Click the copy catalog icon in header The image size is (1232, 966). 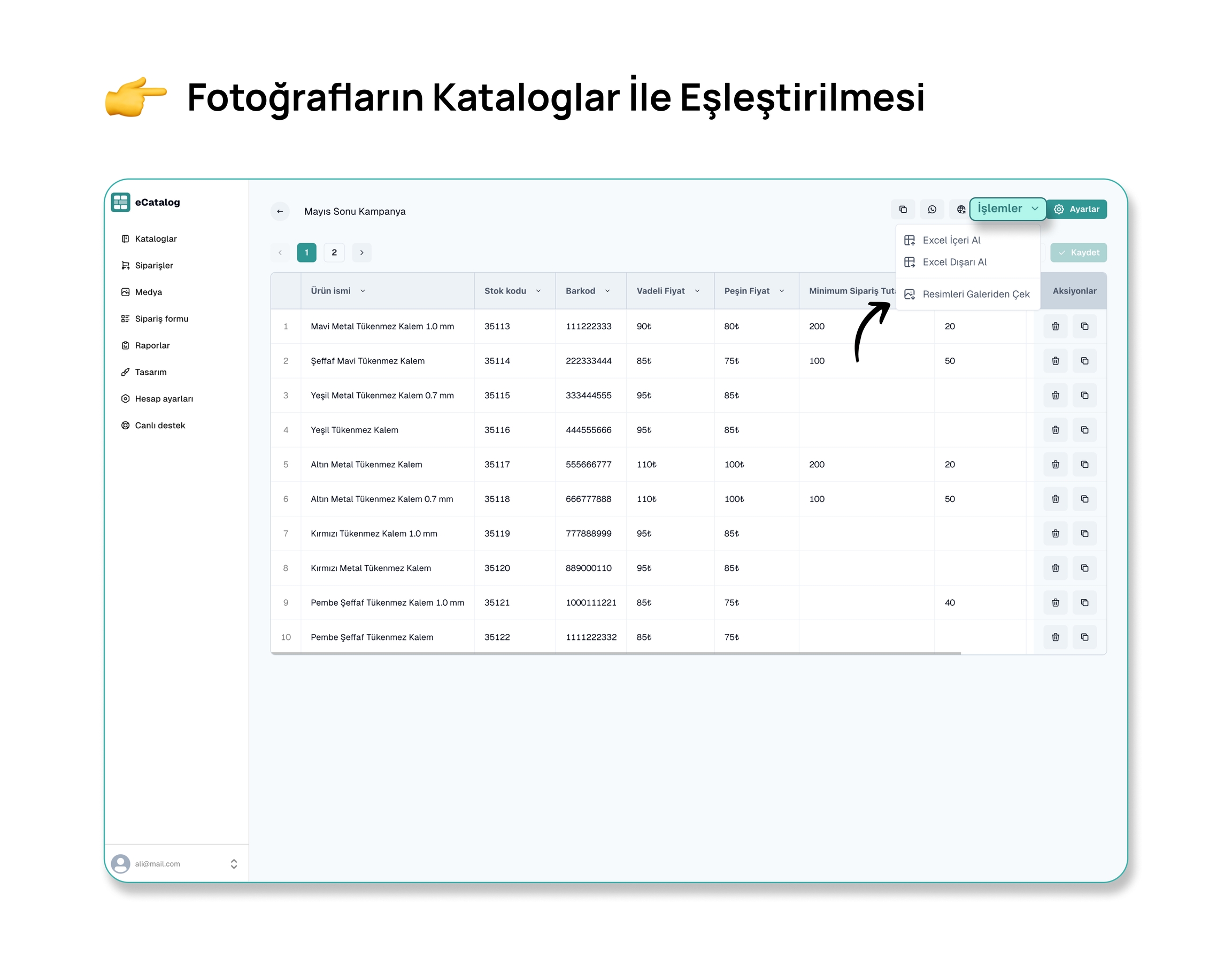pyautogui.click(x=903, y=209)
